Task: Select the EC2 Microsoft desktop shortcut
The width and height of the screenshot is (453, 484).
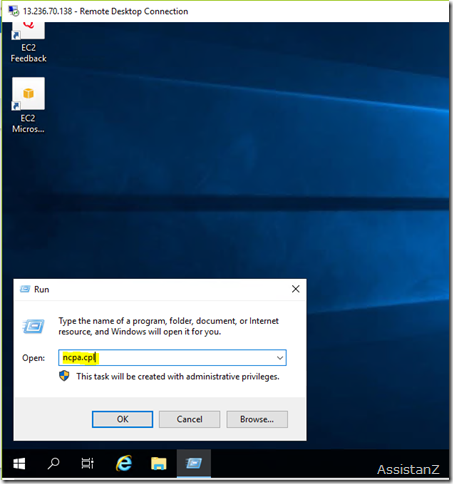Action: coord(28,105)
